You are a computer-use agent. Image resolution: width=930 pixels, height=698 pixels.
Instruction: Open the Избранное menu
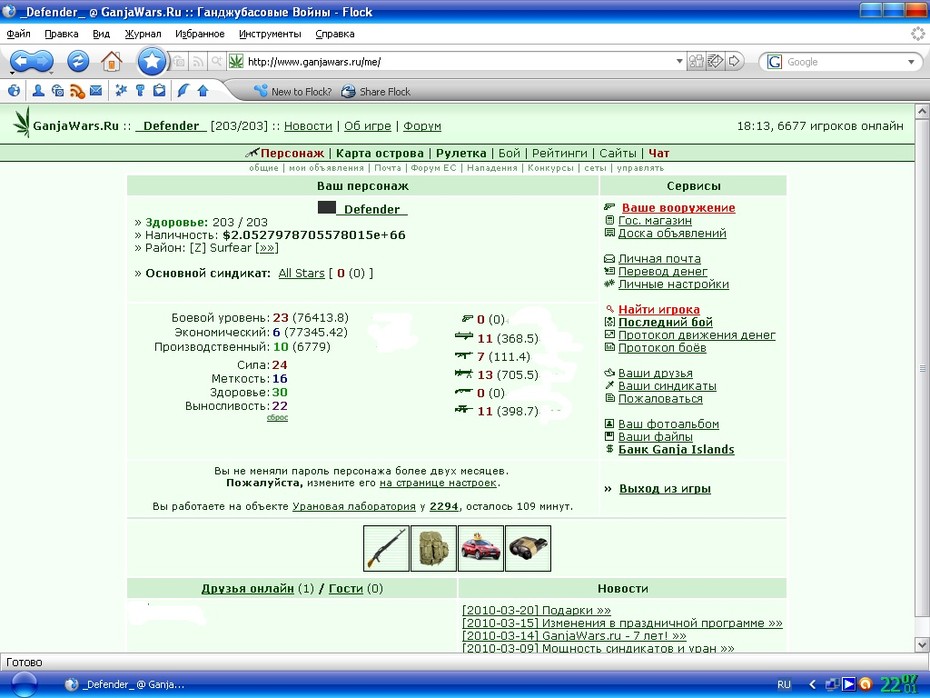(x=200, y=34)
